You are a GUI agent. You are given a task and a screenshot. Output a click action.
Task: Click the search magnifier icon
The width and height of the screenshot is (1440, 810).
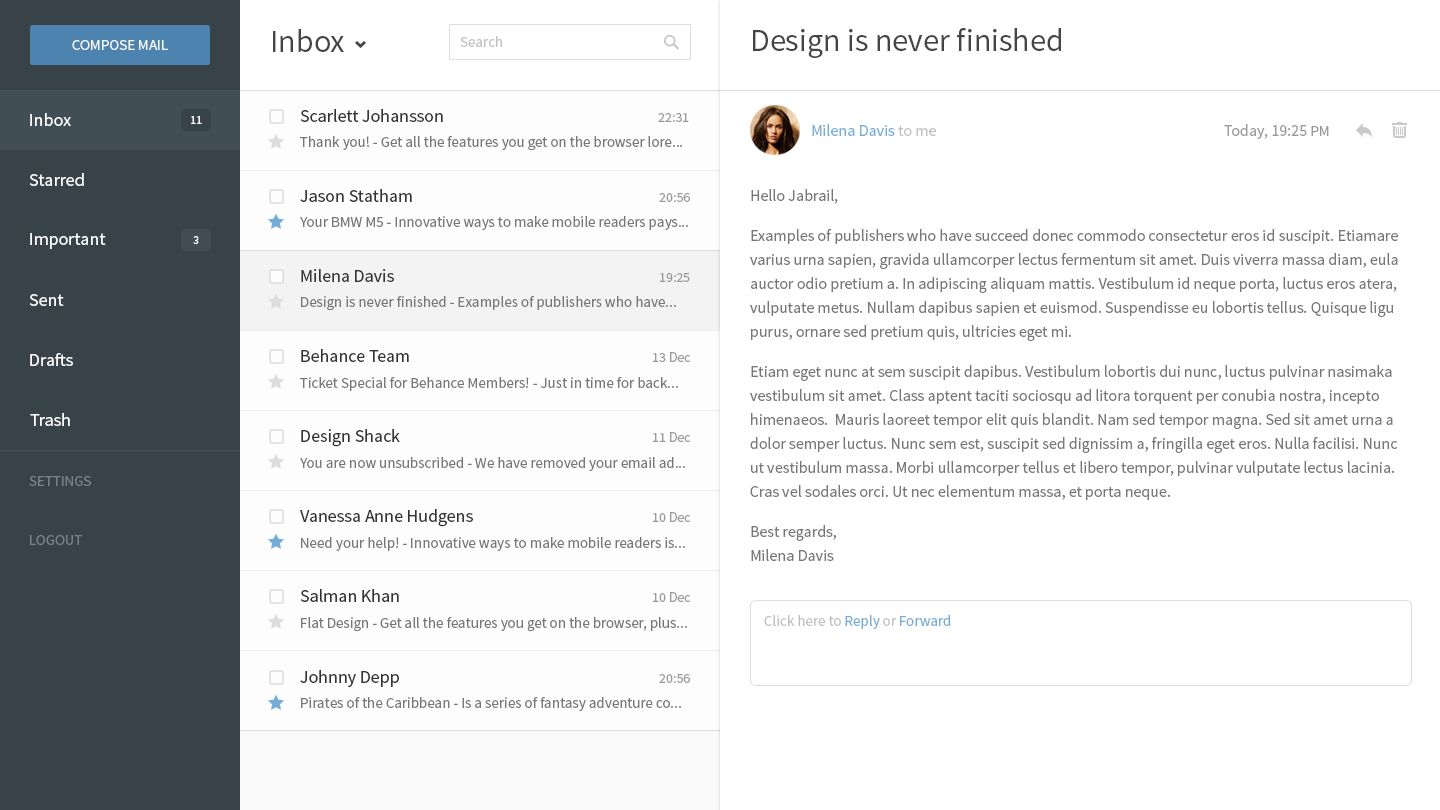pos(671,42)
